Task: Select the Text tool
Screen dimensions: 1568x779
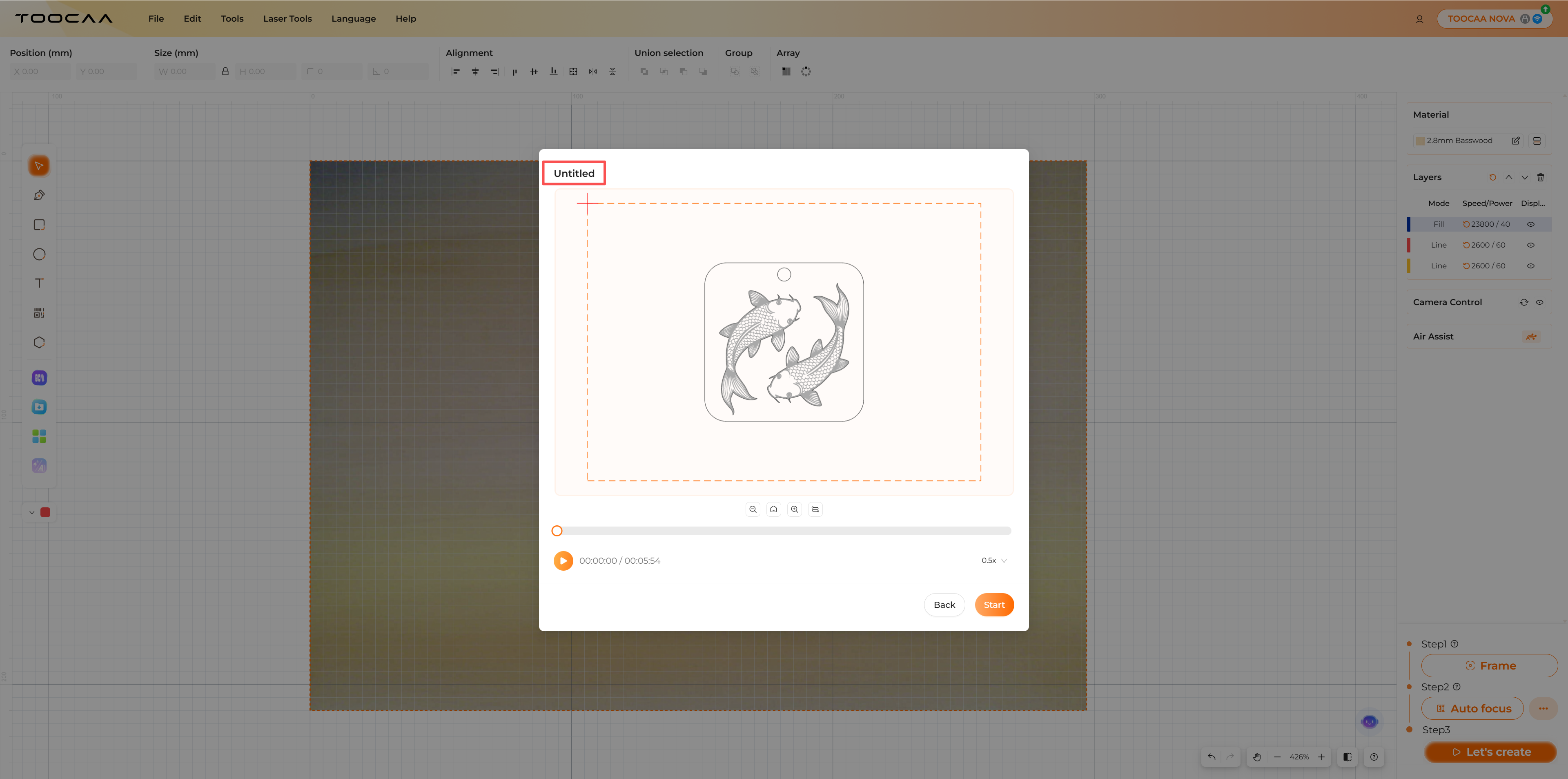Action: 39,283
